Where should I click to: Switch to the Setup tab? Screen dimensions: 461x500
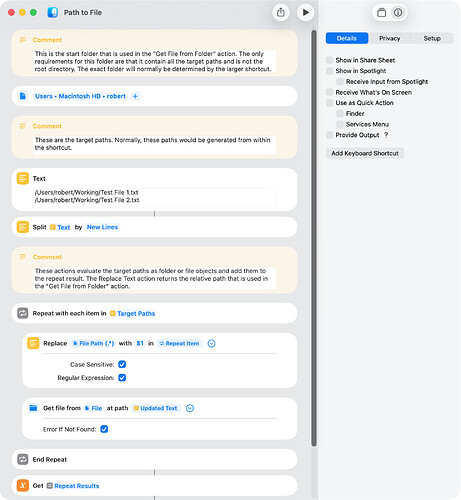432,38
